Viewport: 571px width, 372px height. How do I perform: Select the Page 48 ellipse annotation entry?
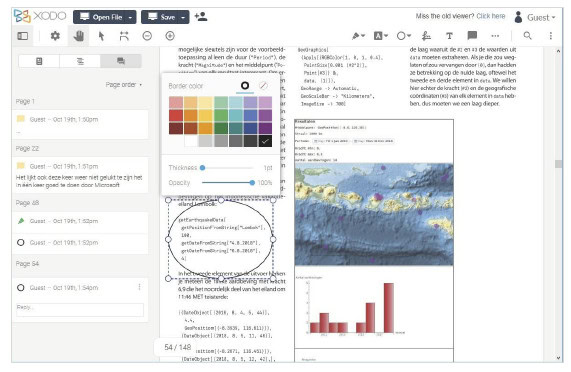tap(80, 243)
